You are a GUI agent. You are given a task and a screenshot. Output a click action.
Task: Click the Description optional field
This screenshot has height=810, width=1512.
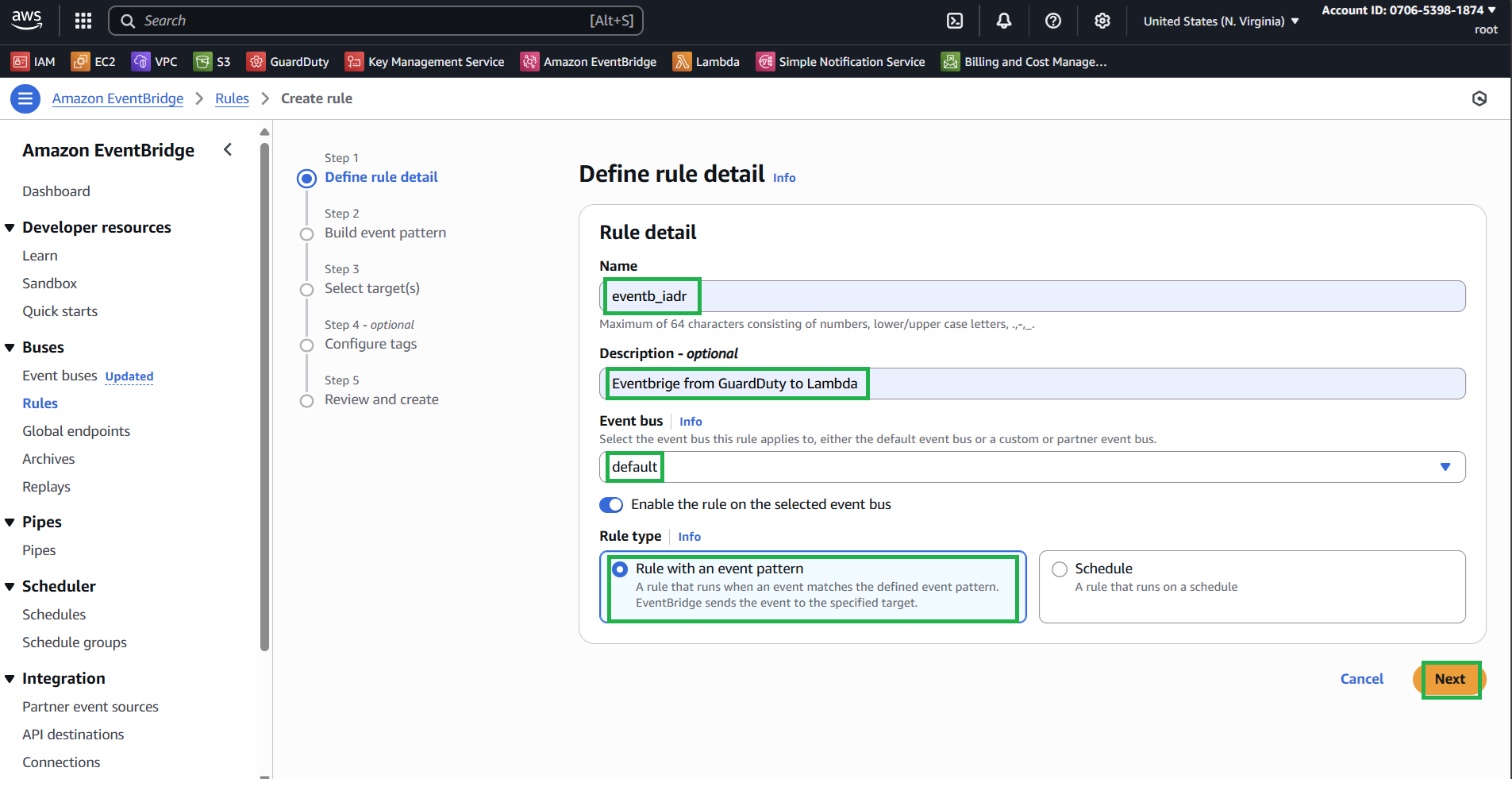tap(1032, 384)
